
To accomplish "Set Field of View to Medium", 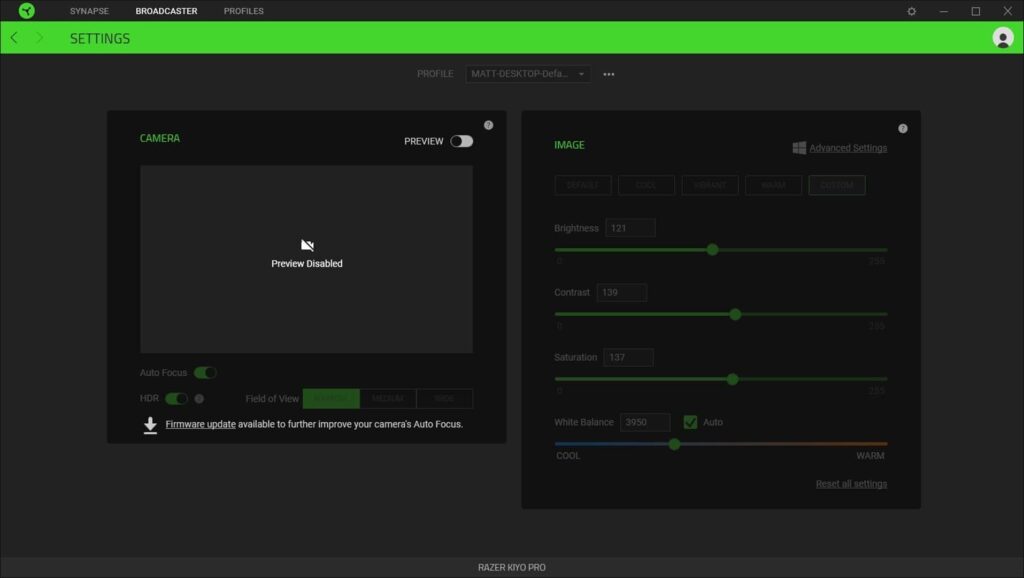I will coord(388,398).
